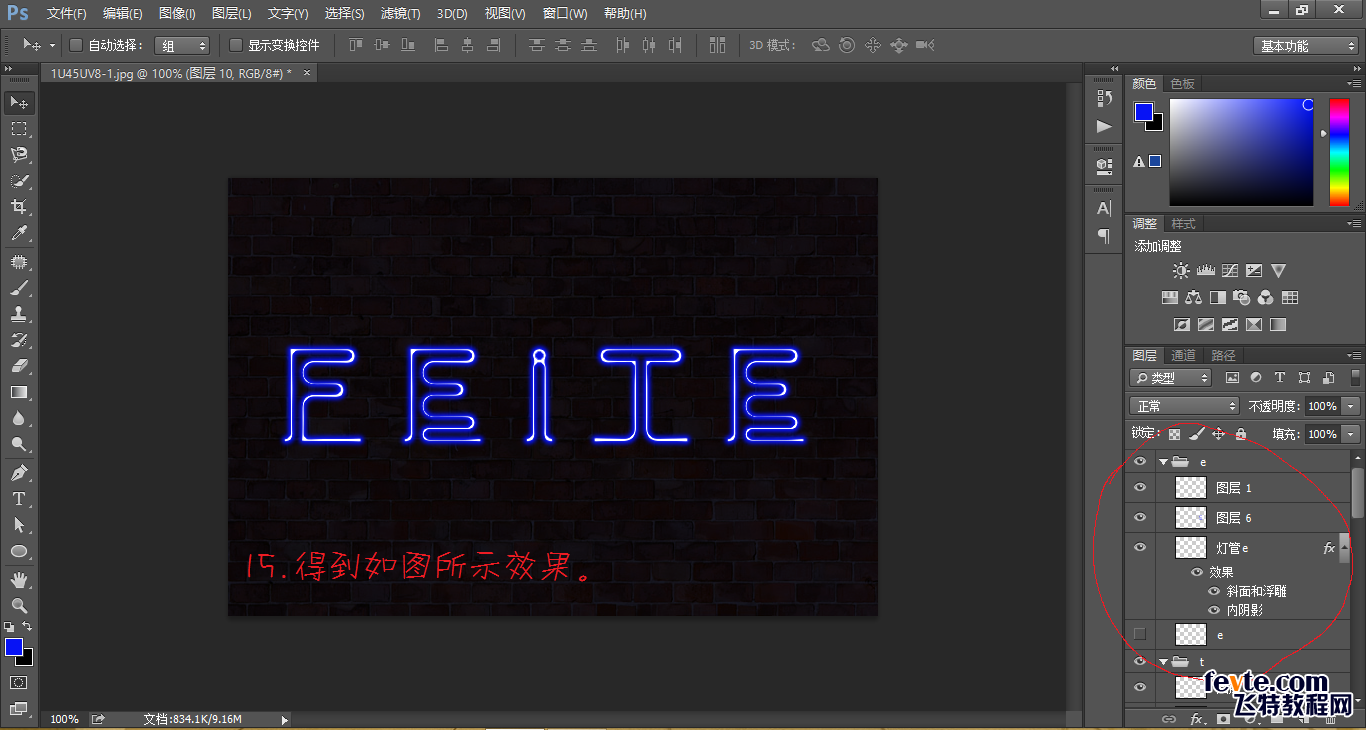Open the 基本功能 workspace switcher
Viewport: 1366px width, 730px height.
[1305, 45]
